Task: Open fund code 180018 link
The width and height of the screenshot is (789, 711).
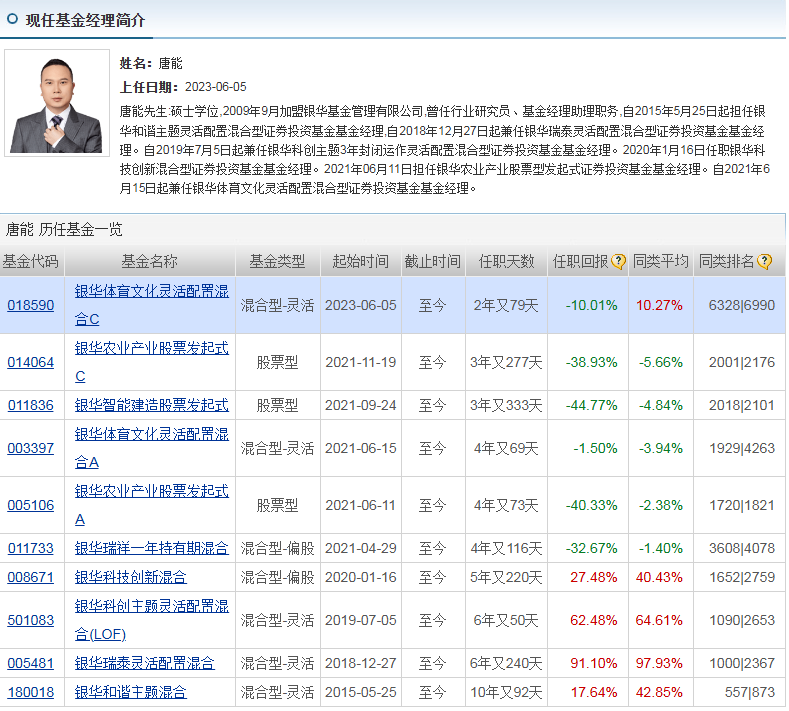Action: [x=31, y=692]
